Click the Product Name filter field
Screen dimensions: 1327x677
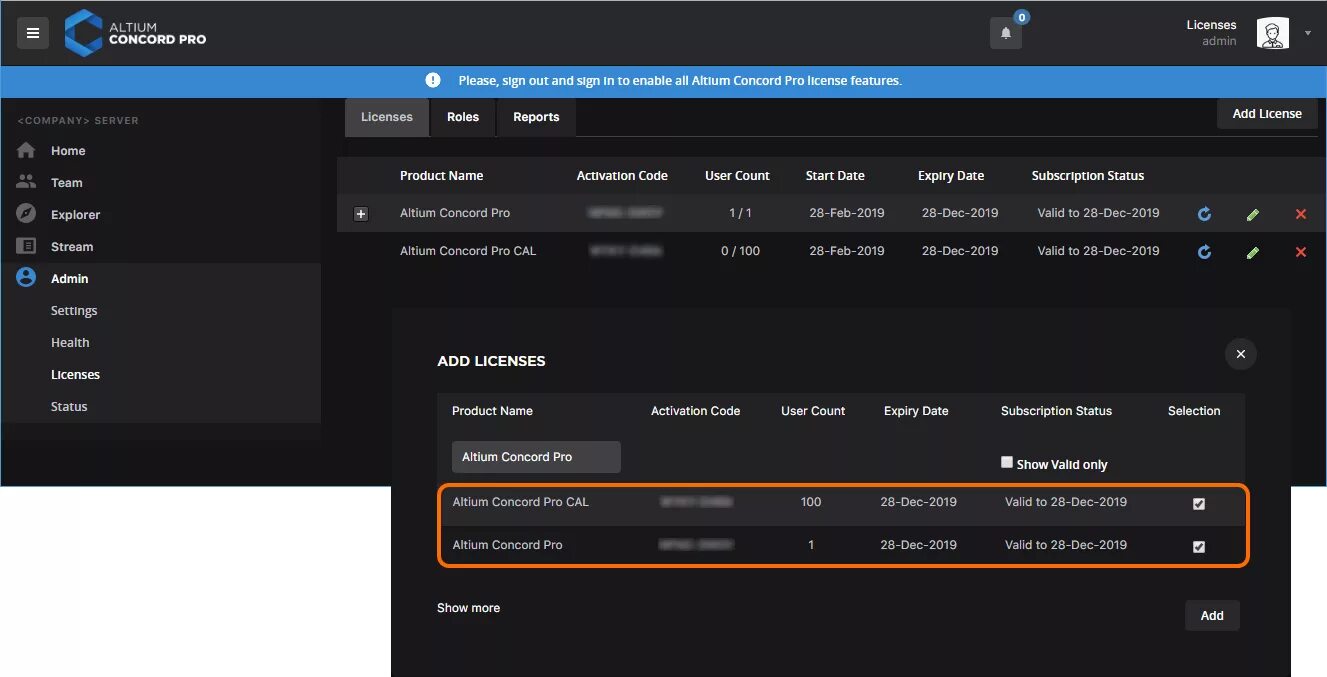pyautogui.click(x=536, y=457)
